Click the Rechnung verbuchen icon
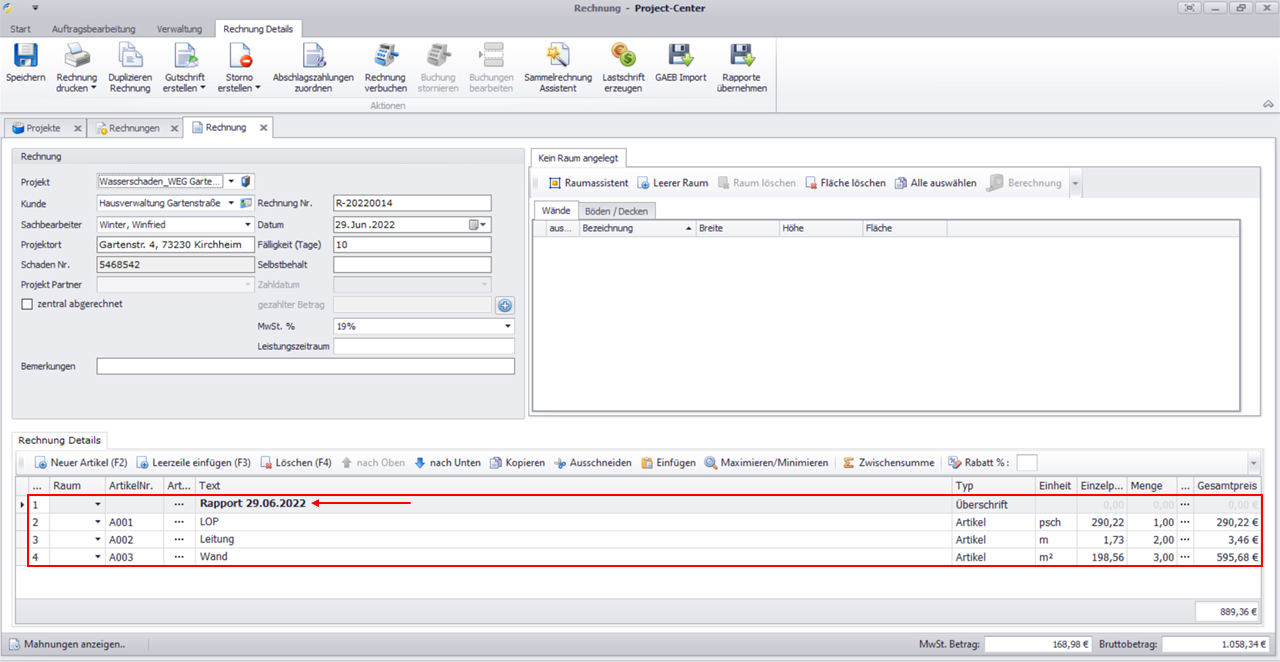Viewport: 1280px width, 662px height. click(385, 56)
